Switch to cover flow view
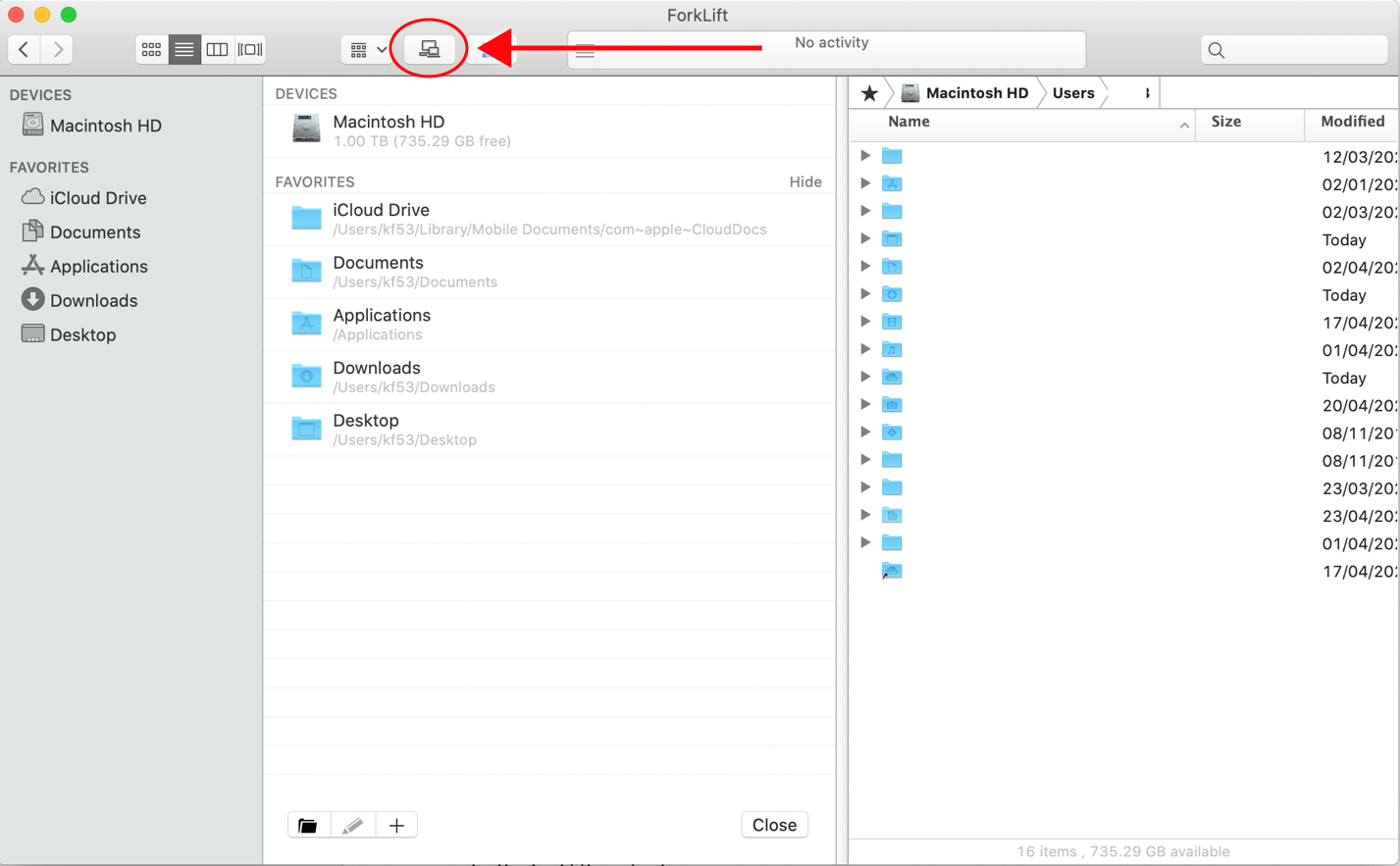Viewport: 1400px width, 866px height. point(250,49)
